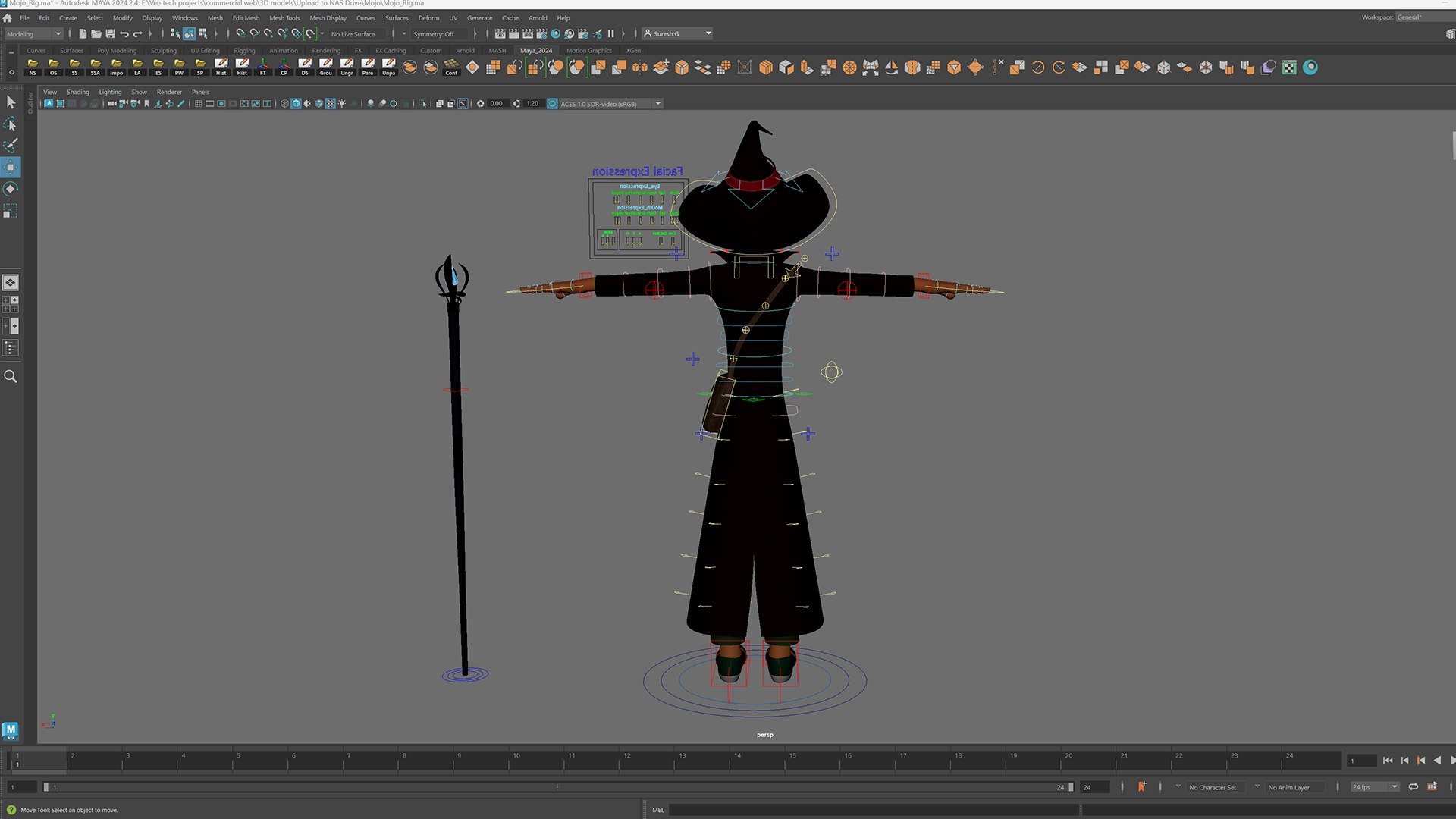Click the Maya home icon at bottom left

10,730
